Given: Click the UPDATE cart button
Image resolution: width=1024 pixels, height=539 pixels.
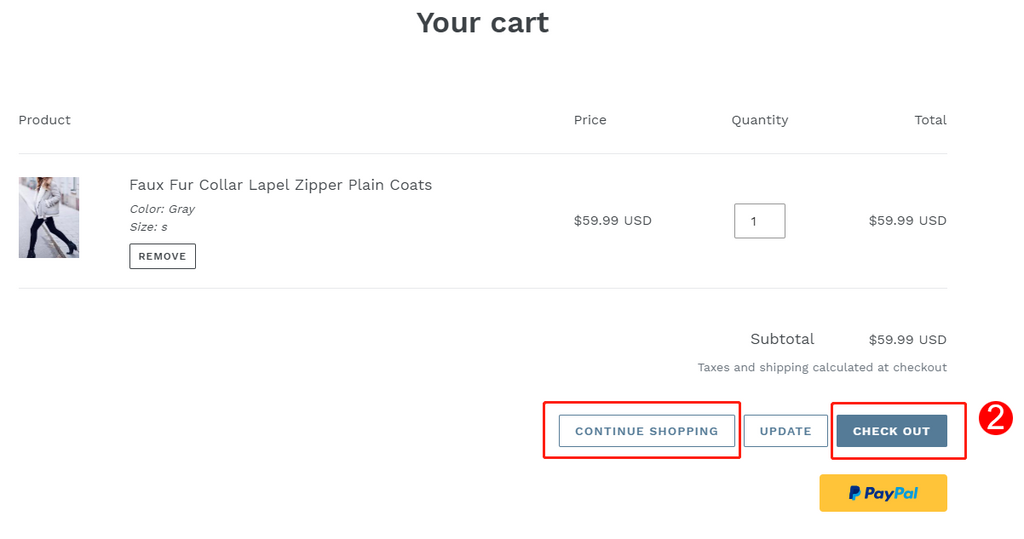Looking at the screenshot, I should click(x=786, y=431).
